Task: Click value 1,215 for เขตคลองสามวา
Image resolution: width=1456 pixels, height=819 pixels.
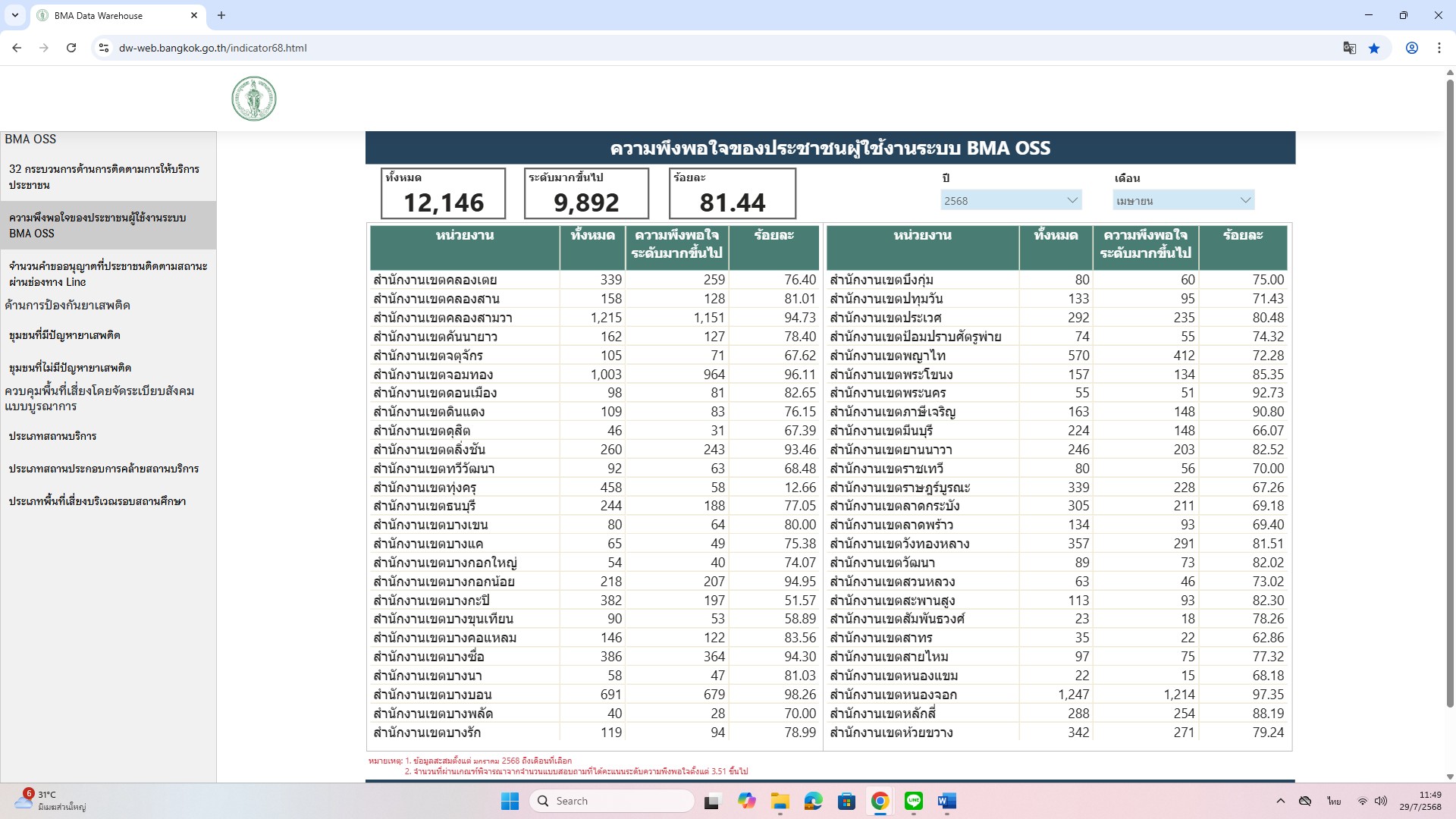Action: [x=606, y=318]
